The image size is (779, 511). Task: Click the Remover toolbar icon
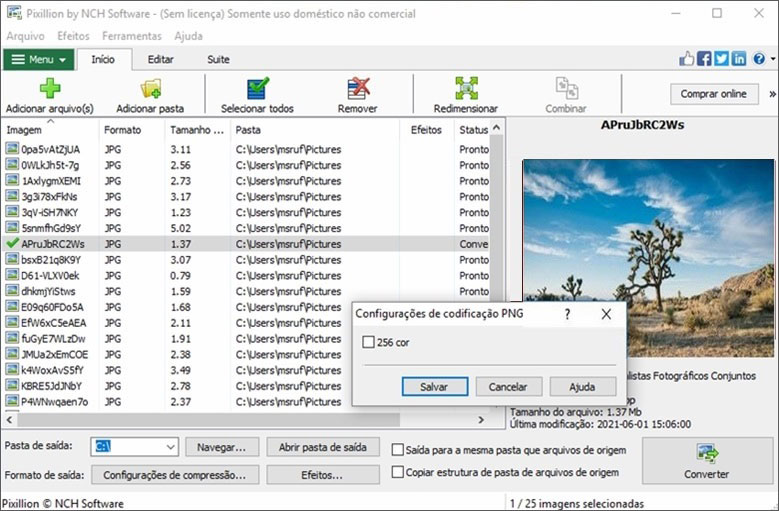point(358,88)
